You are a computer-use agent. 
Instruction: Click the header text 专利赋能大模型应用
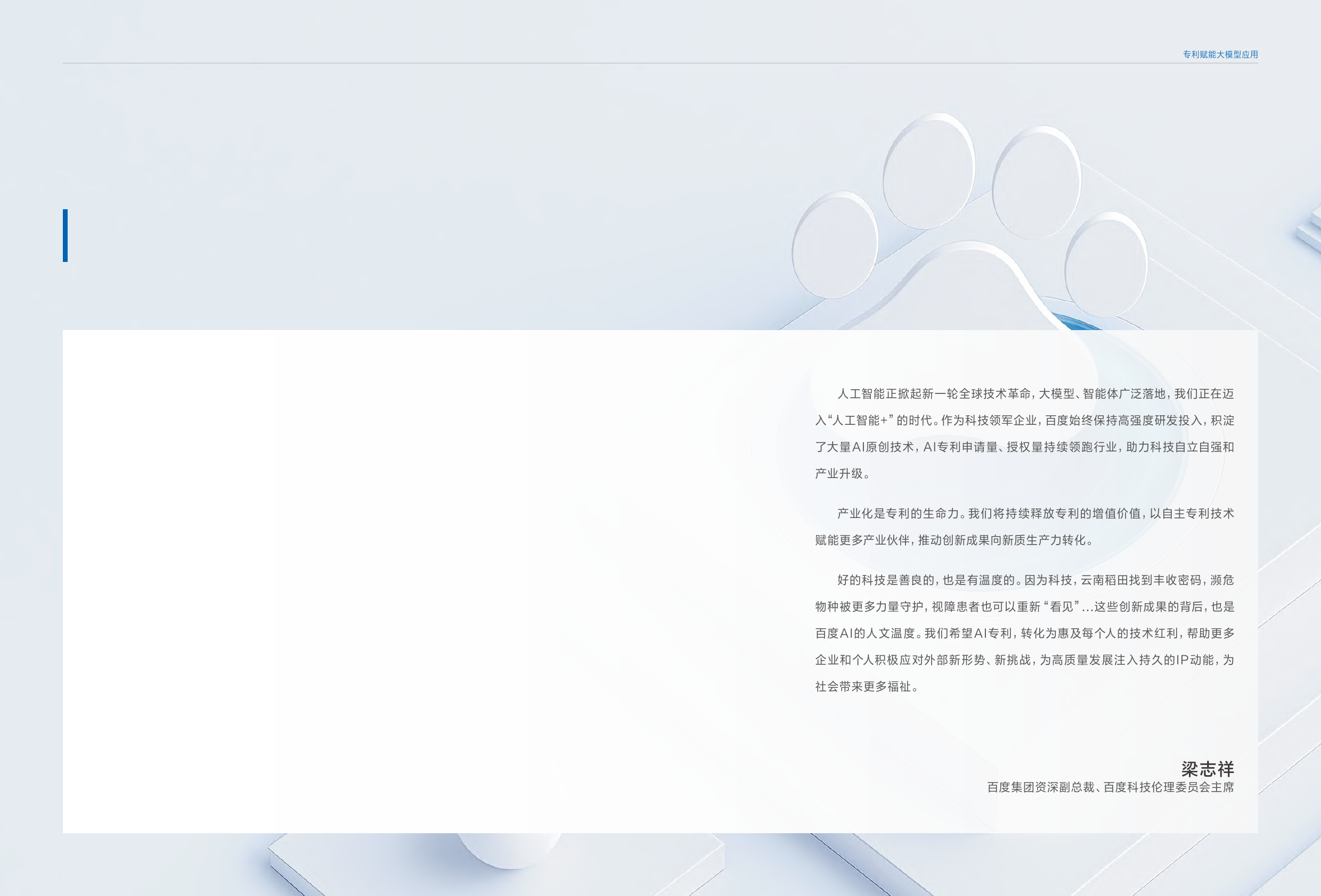pos(1220,54)
